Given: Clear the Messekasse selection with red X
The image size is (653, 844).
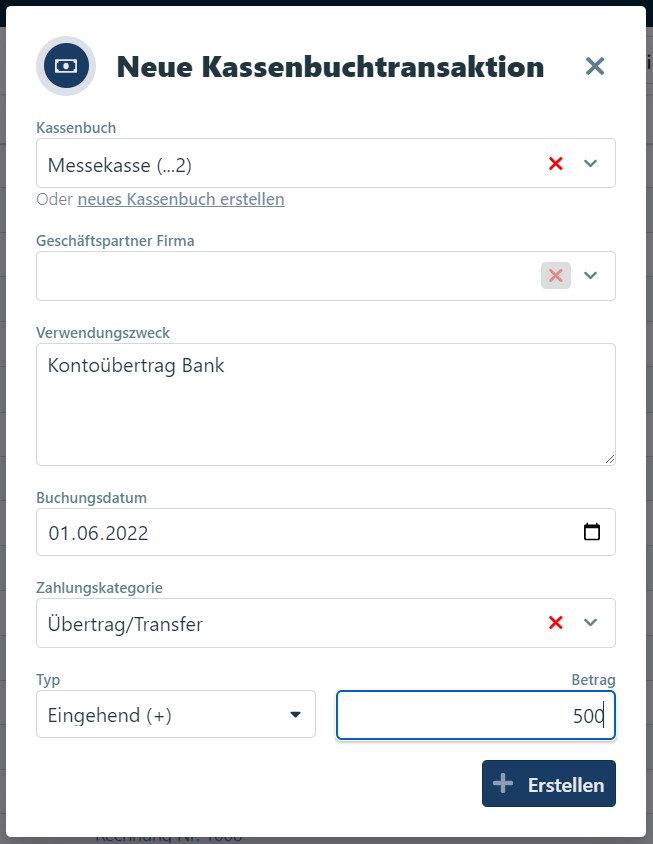Looking at the screenshot, I should [556, 163].
